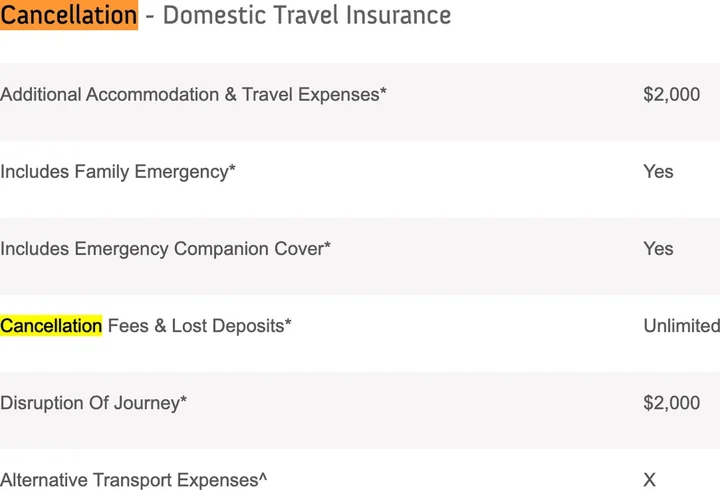Click asterisk after Lost Deposits

click(x=288, y=324)
